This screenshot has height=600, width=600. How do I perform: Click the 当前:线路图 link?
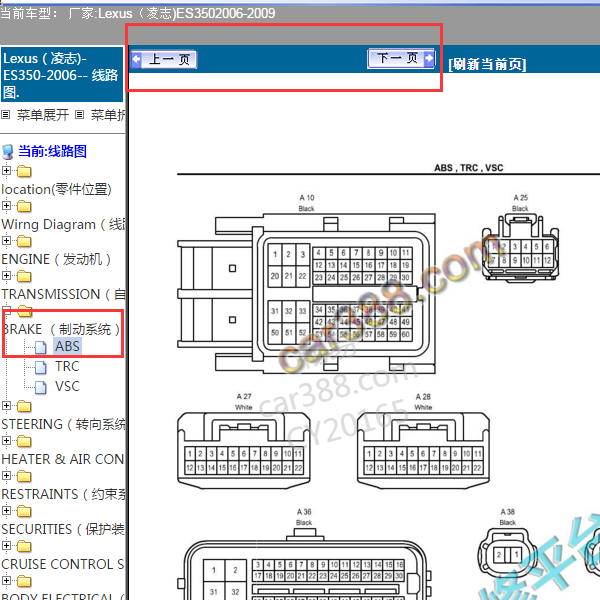coord(52,151)
